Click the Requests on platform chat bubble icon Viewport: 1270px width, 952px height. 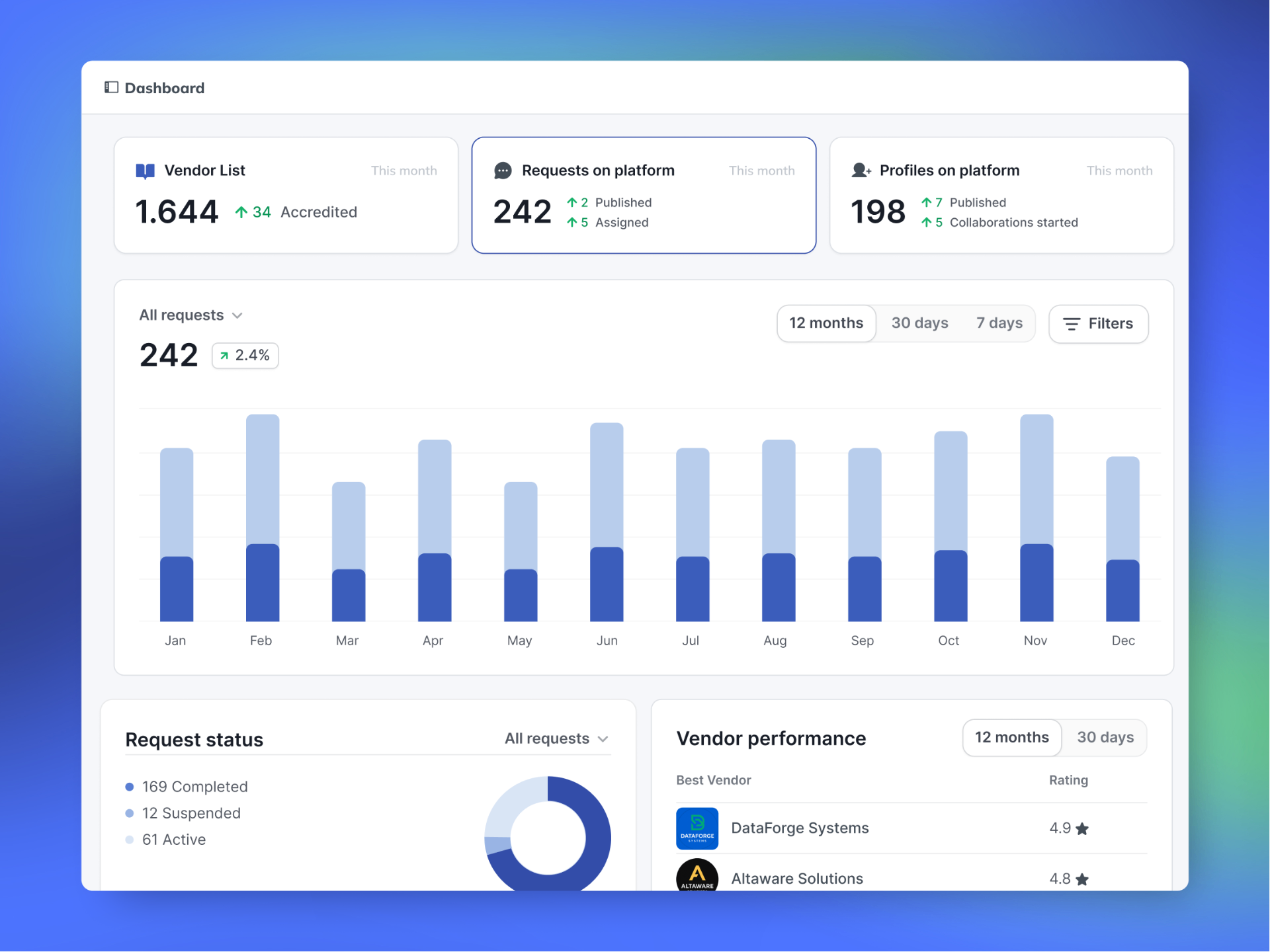[x=503, y=171]
